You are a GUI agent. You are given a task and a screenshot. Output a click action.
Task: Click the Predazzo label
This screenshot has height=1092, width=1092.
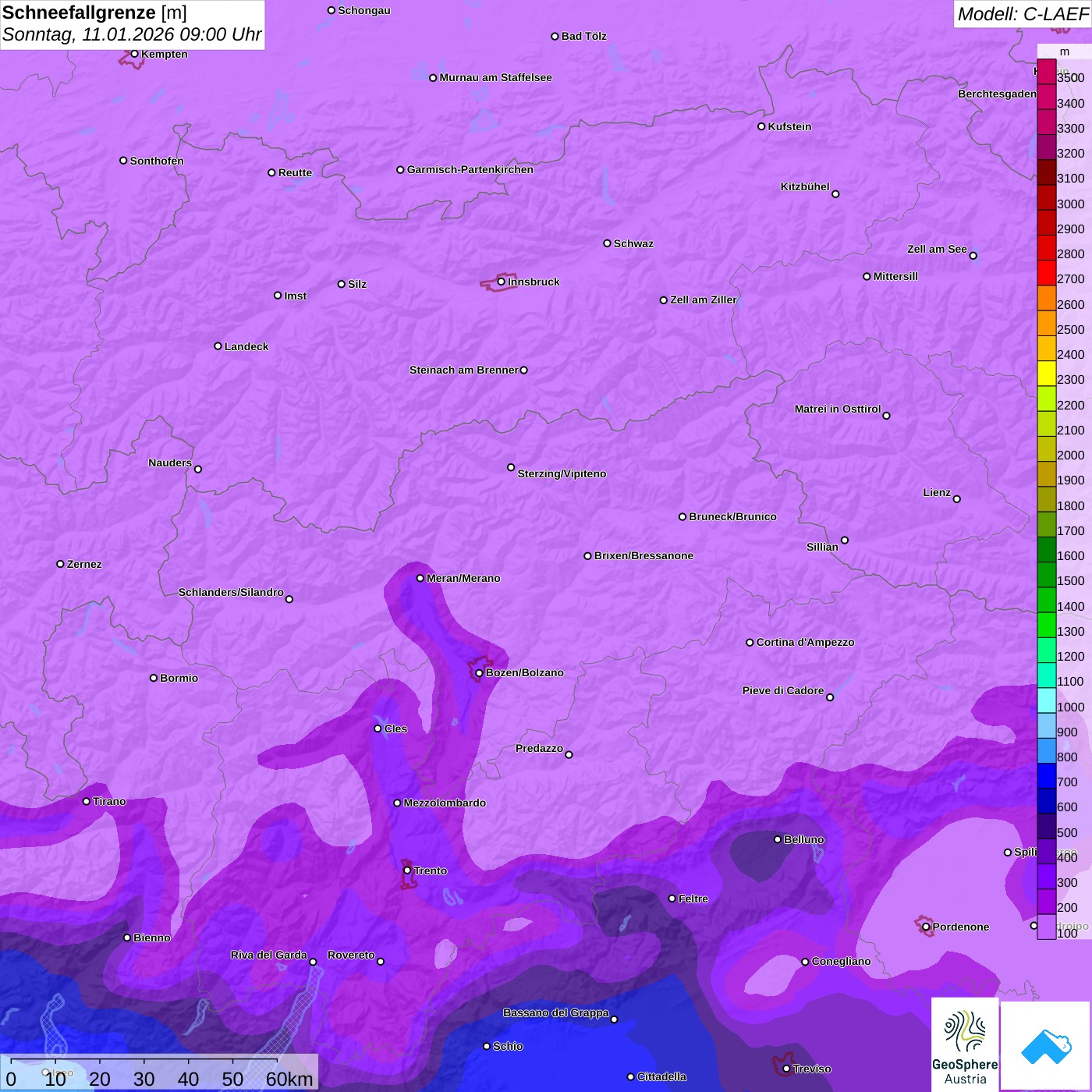539,748
